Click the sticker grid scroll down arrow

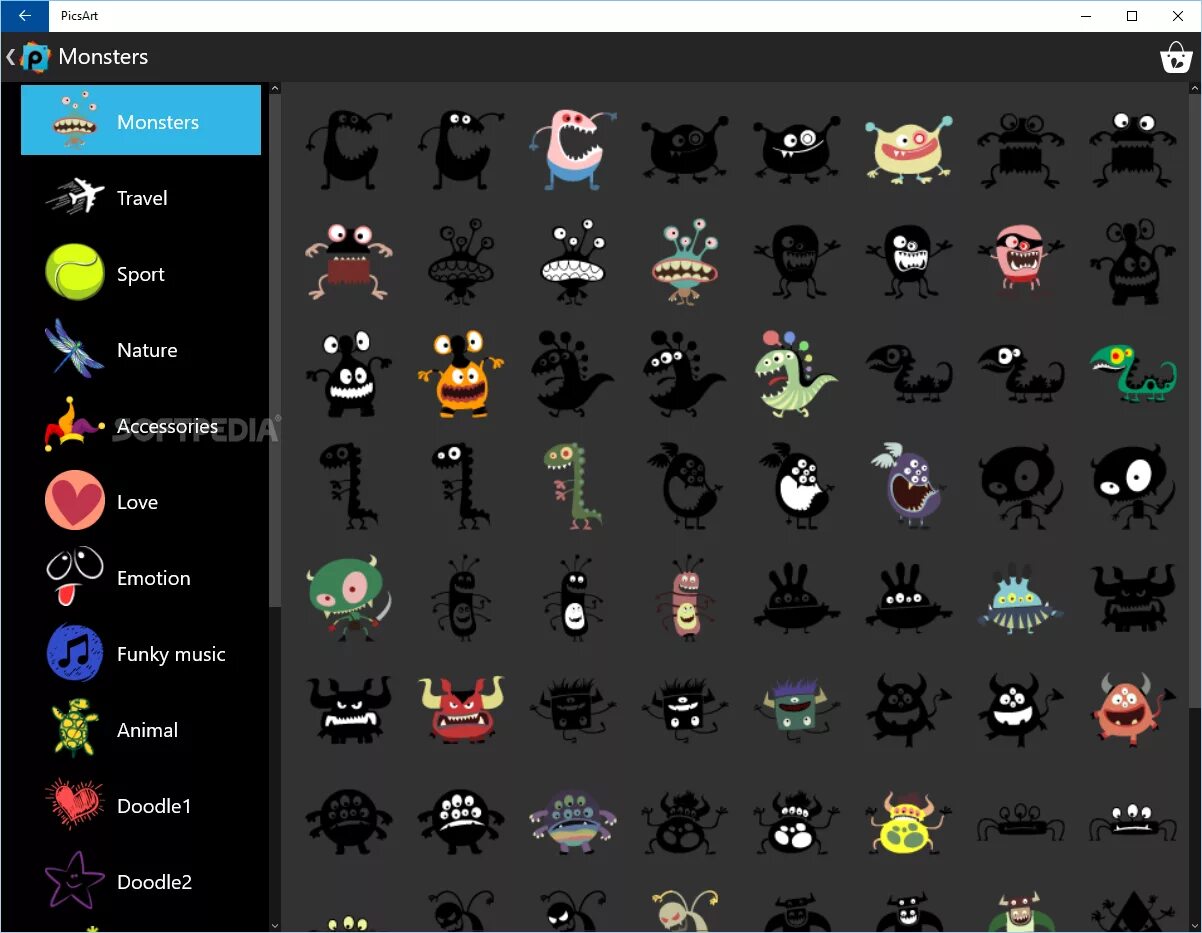(1195, 926)
